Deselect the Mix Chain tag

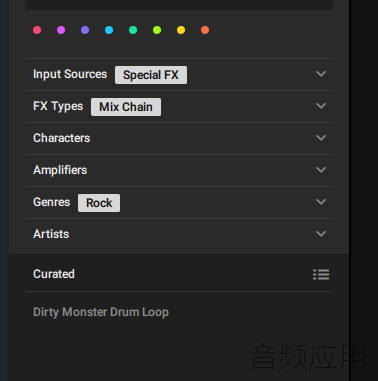coord(126,107)
